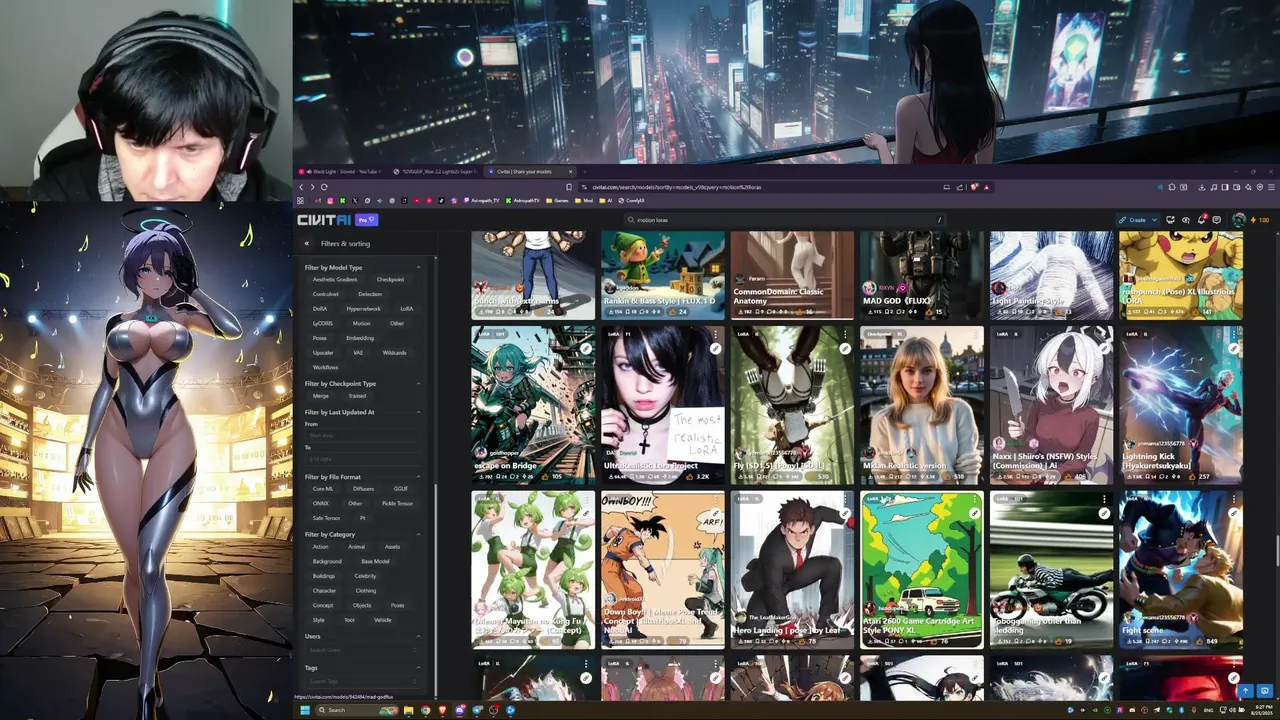Toggle the Vehicle category filter

383,620
